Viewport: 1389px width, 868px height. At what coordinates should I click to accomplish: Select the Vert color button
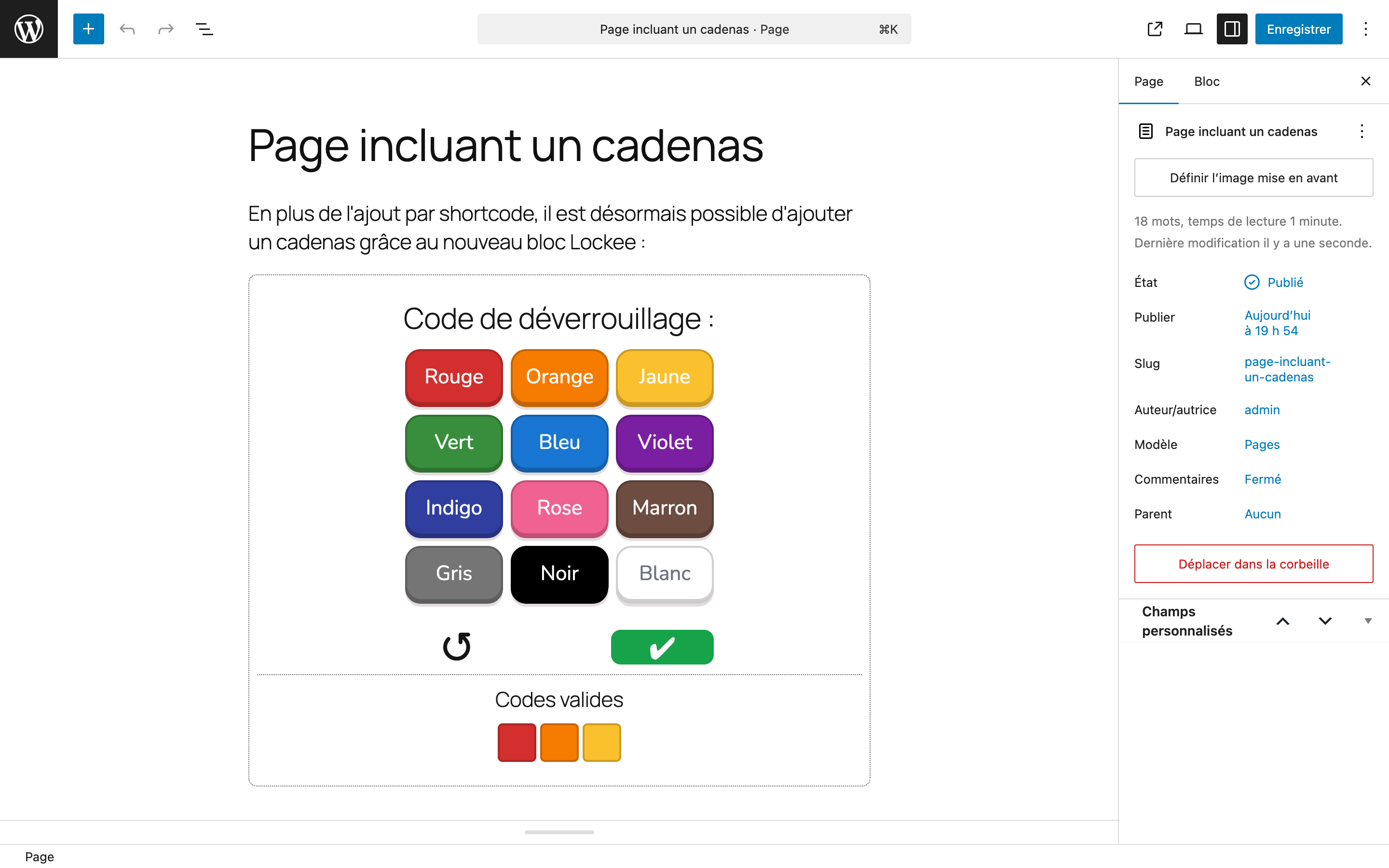point(453,443)
